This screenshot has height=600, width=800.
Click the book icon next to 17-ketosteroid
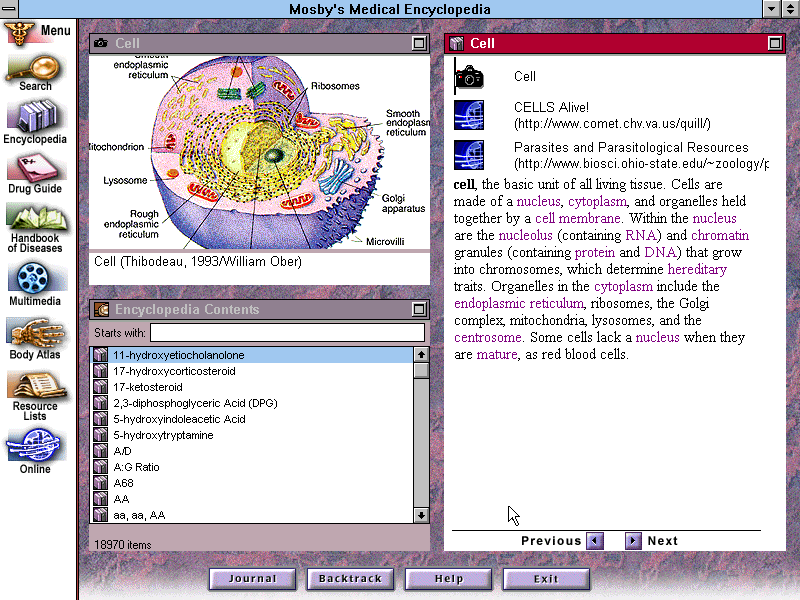tap(101, 387)
